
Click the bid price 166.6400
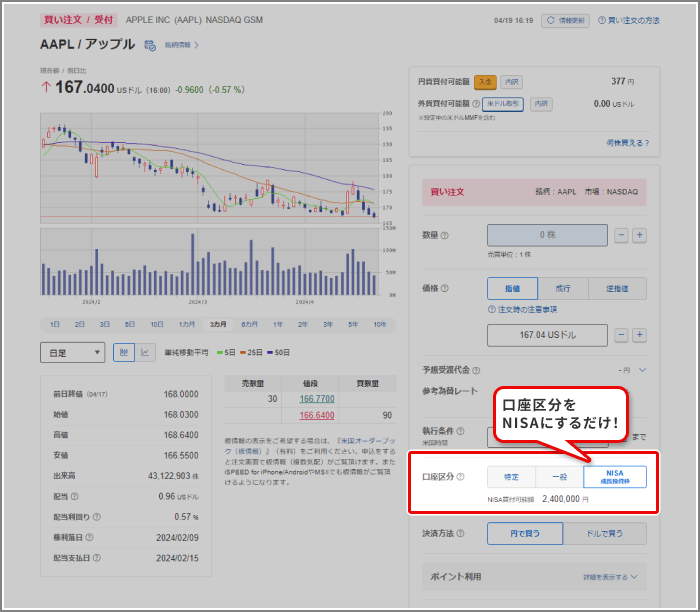pos(317,416)
